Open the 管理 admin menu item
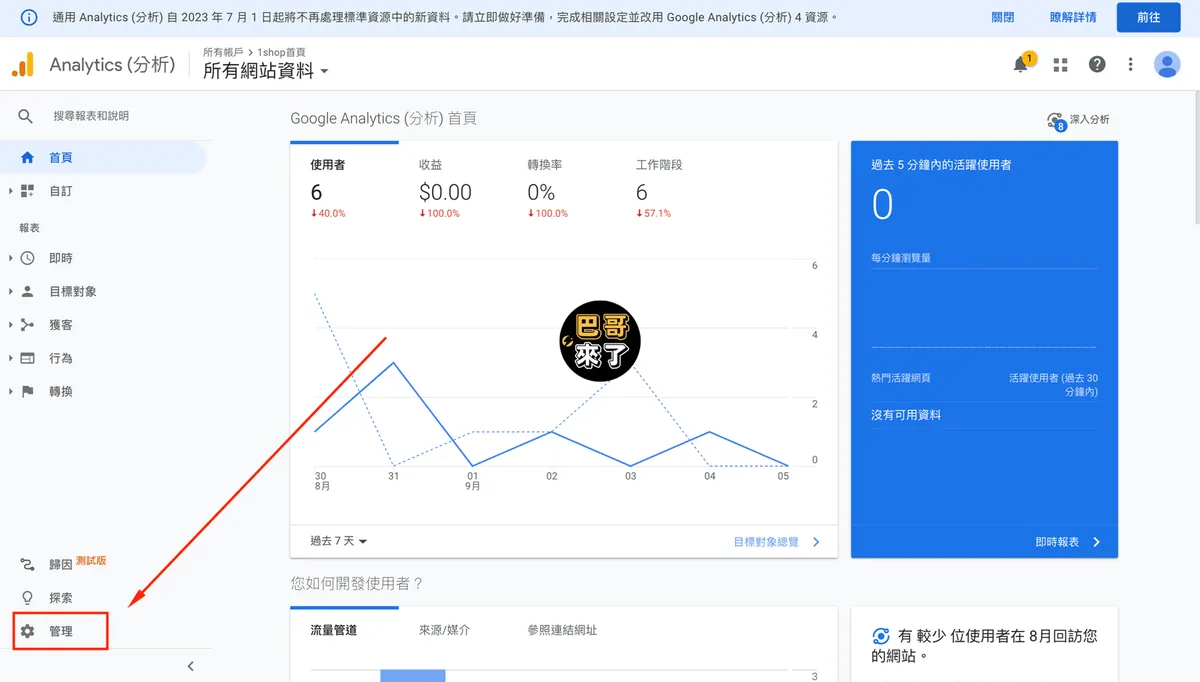Screen dimensions: 1200x682 click(61, 632)
